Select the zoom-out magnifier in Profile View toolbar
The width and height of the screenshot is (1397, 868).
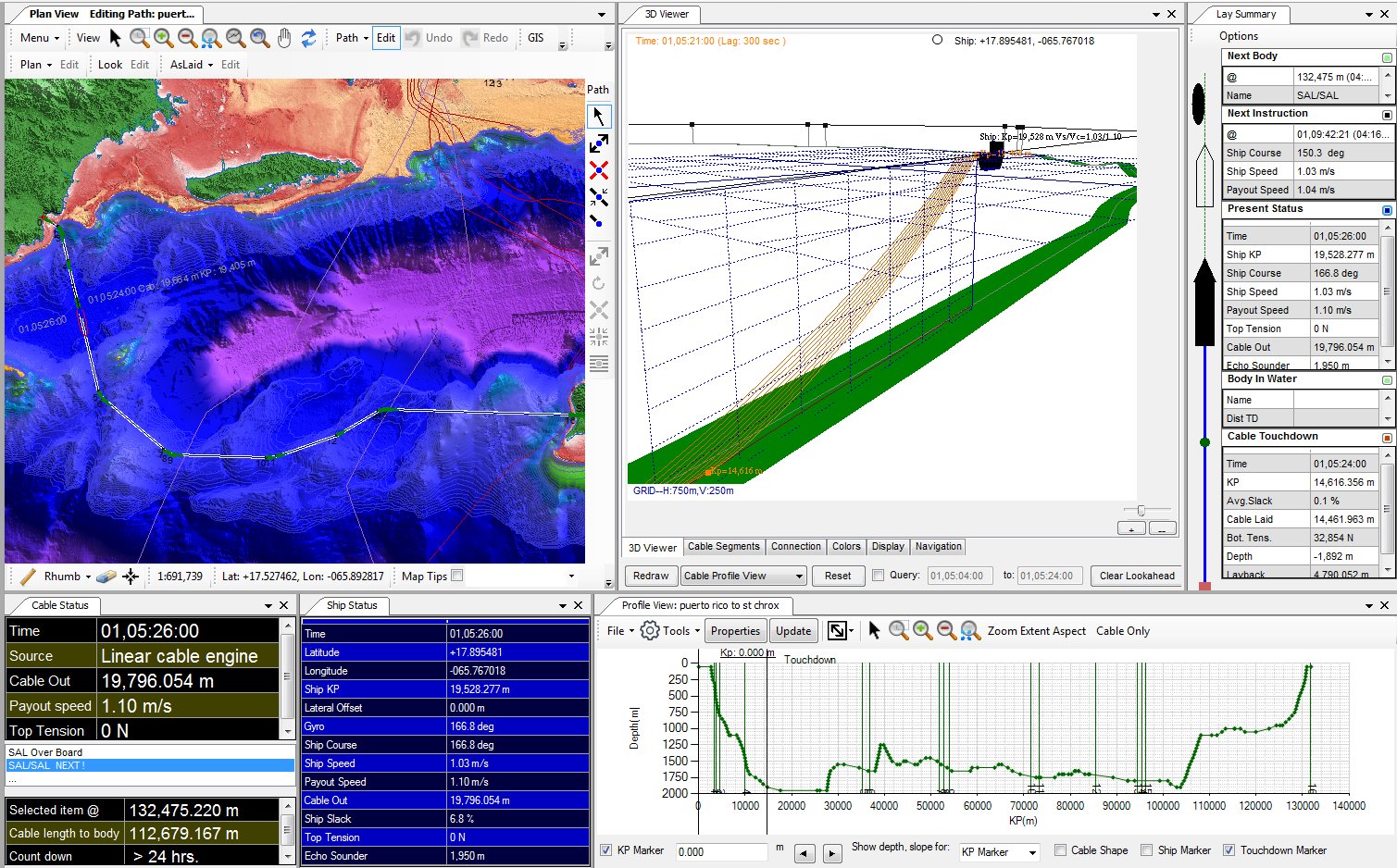tap(946, 630)
